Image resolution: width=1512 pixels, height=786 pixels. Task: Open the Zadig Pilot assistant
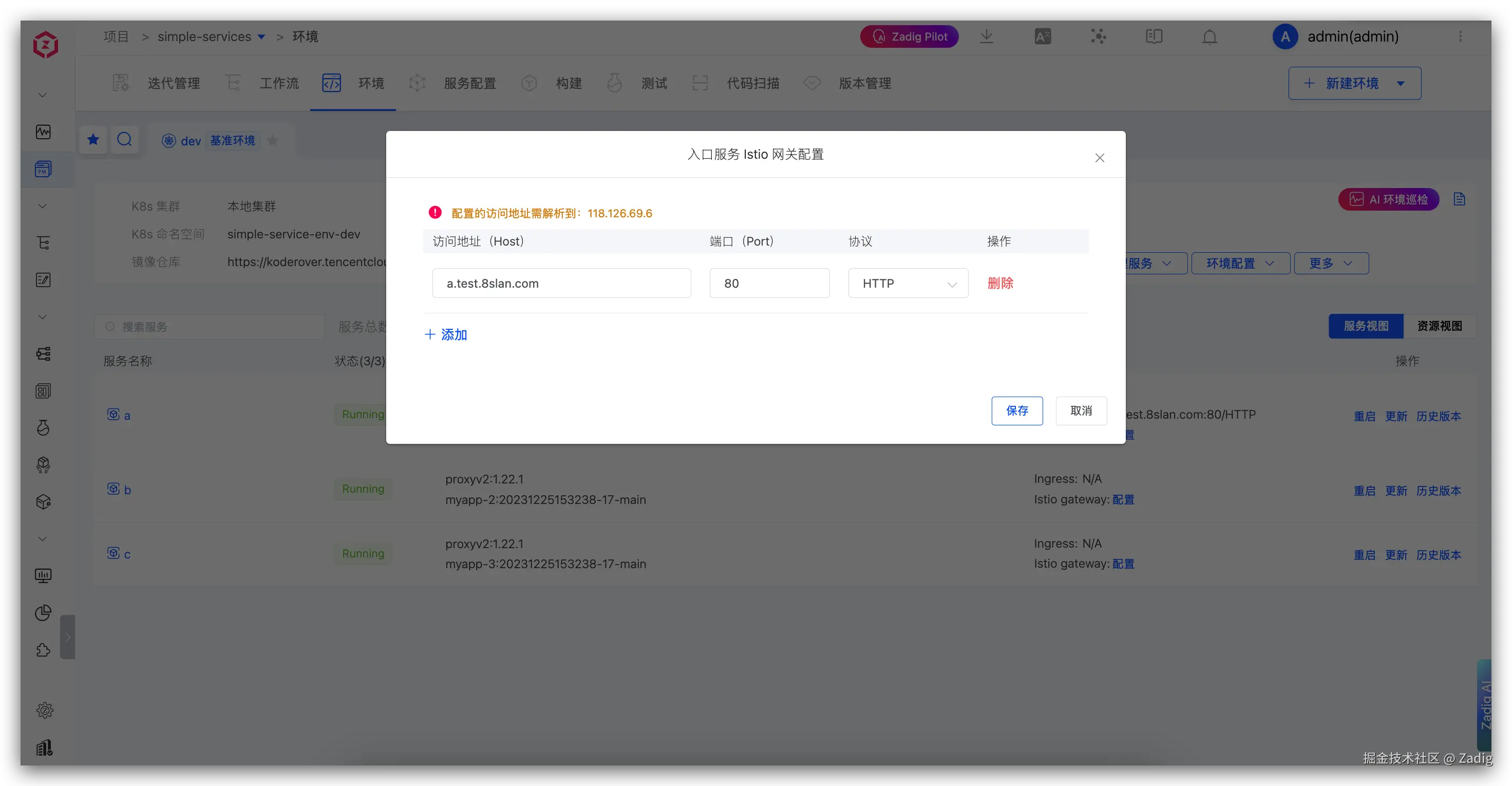point(909,36)
